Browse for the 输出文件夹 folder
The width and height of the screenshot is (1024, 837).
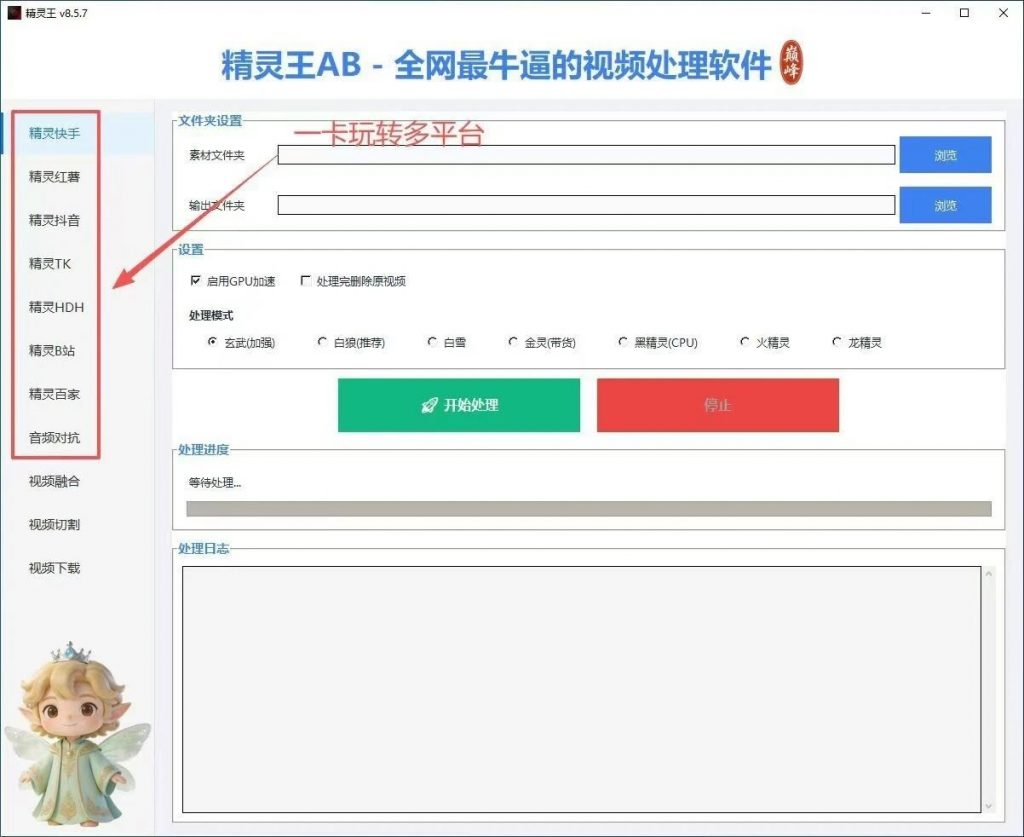(x=945, y=205)
